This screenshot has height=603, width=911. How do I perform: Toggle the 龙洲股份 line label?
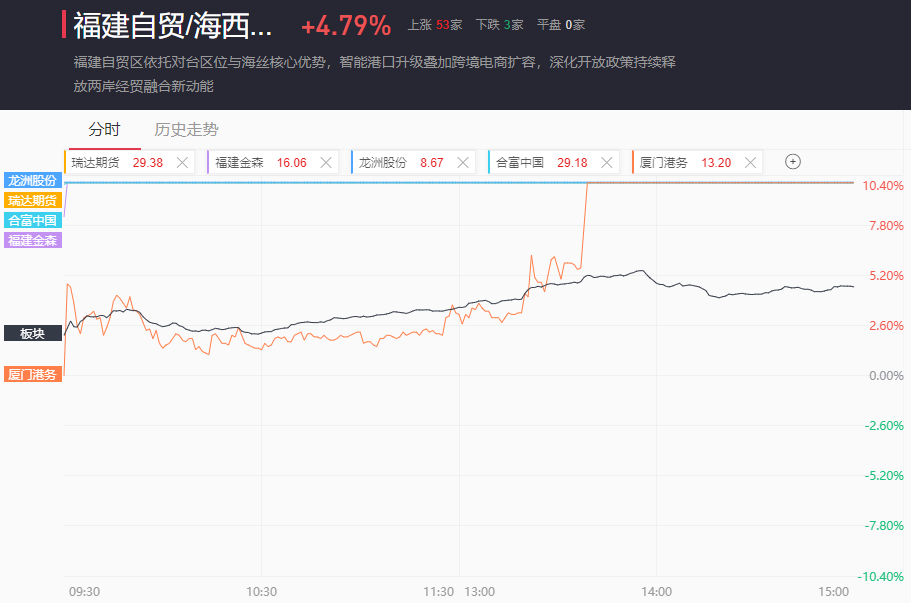32,181
